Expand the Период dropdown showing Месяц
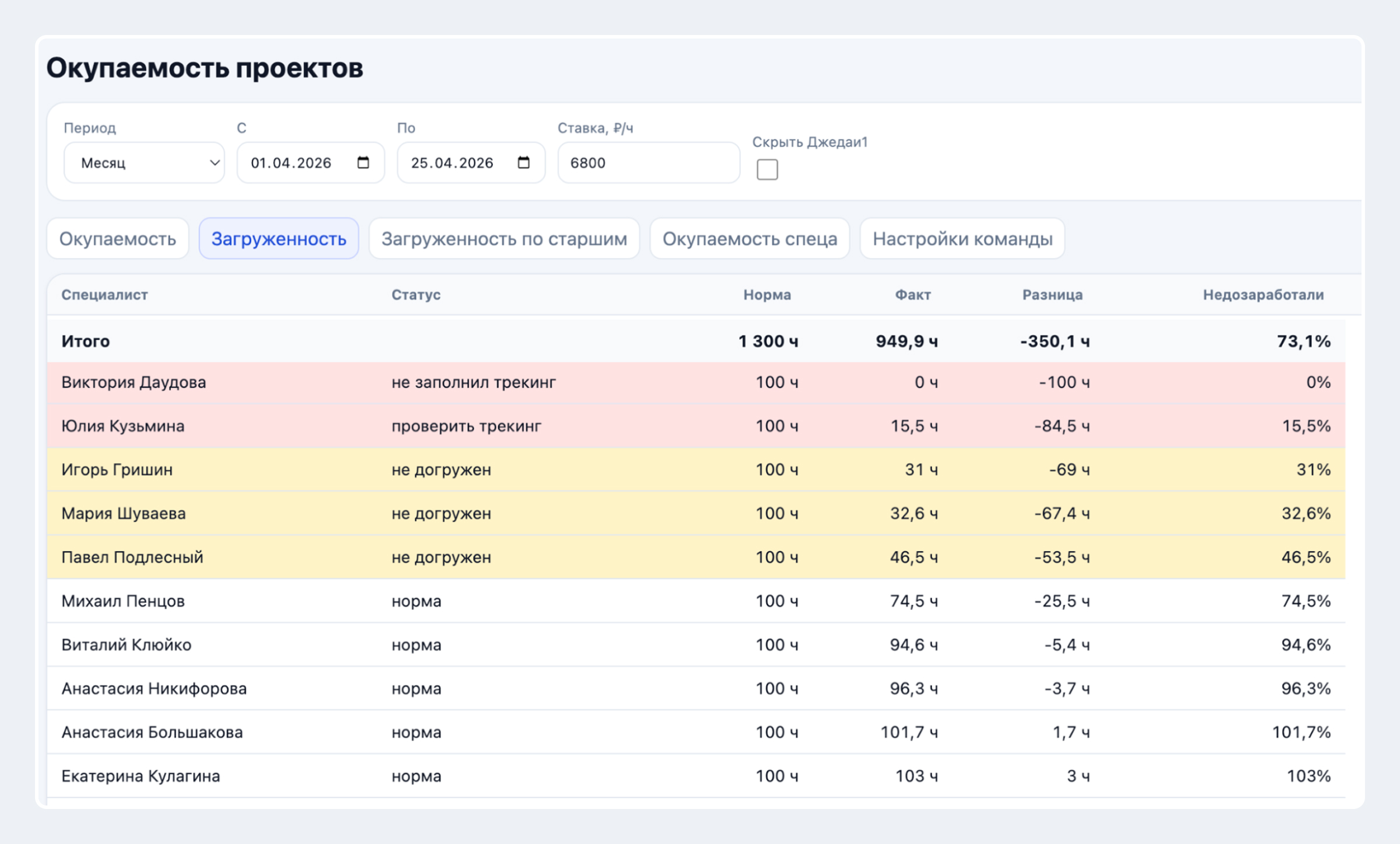Image resolution: width=1400 pixels, height=844 pixels. click(x=144, y=162)
